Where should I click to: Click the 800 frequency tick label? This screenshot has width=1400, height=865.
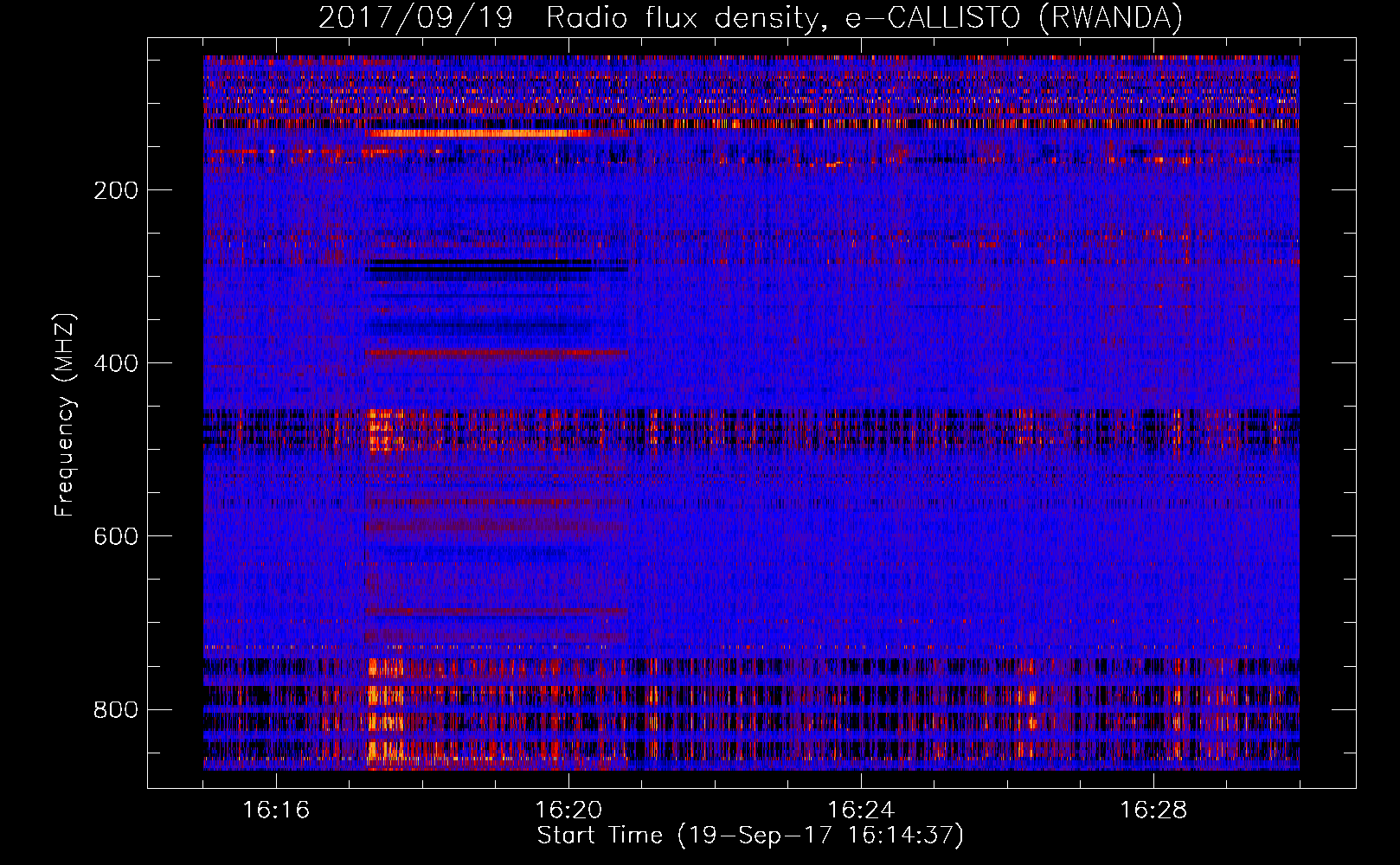tap(116, 710)
